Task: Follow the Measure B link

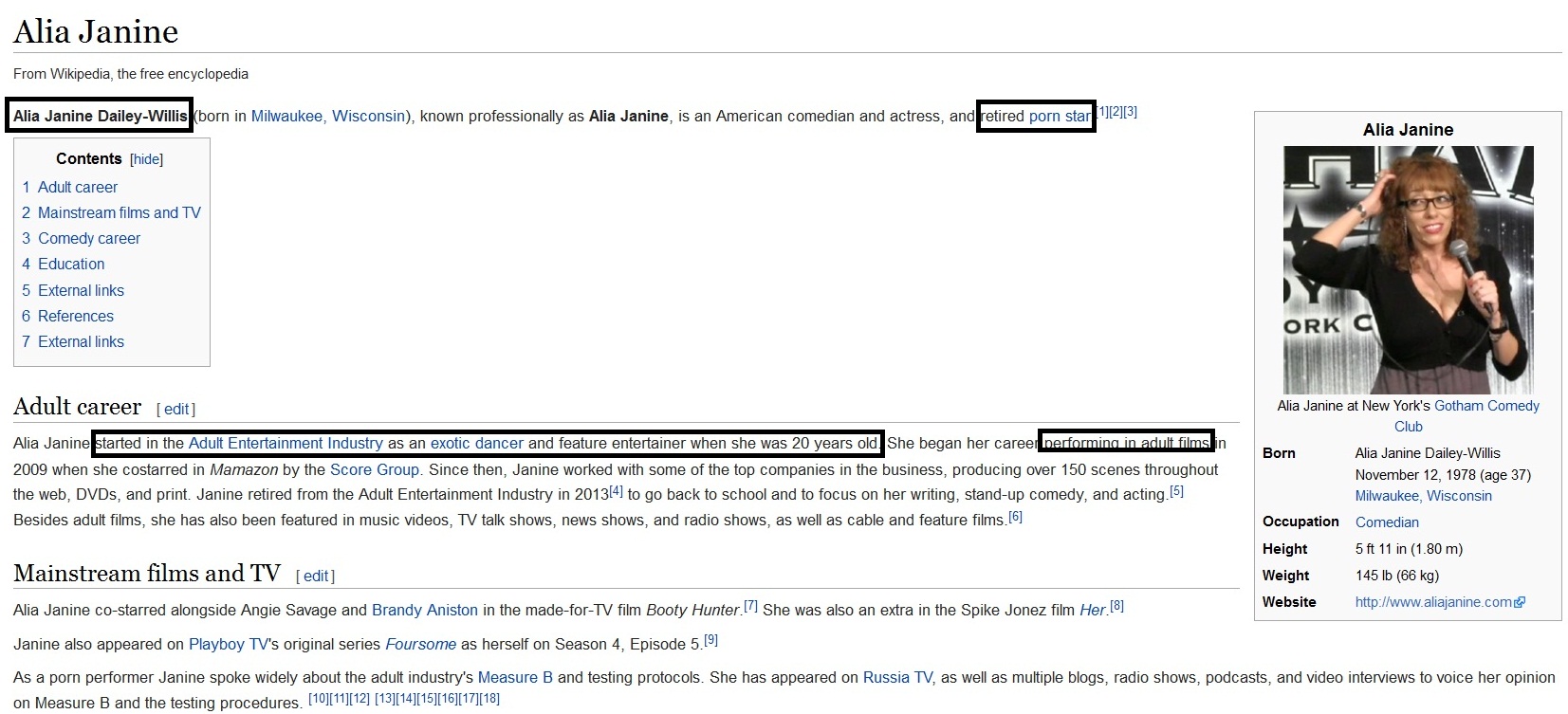Action: pos(515,678)
